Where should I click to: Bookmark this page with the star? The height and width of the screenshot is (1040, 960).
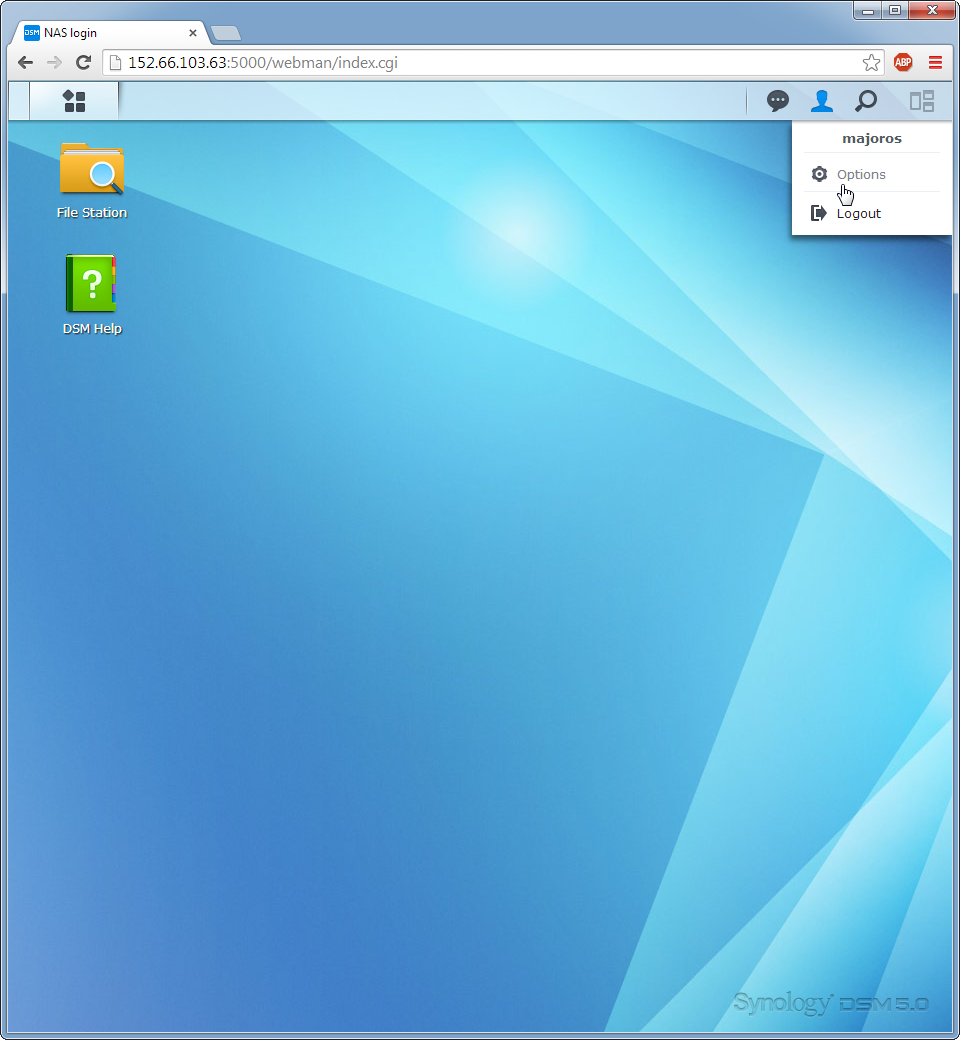tap(871, 63)
